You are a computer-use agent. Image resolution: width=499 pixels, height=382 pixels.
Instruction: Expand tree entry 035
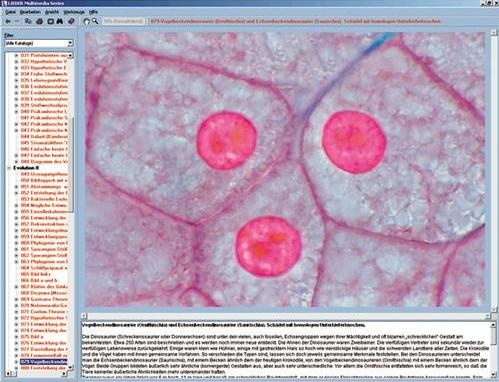click(x=16, y=80)
